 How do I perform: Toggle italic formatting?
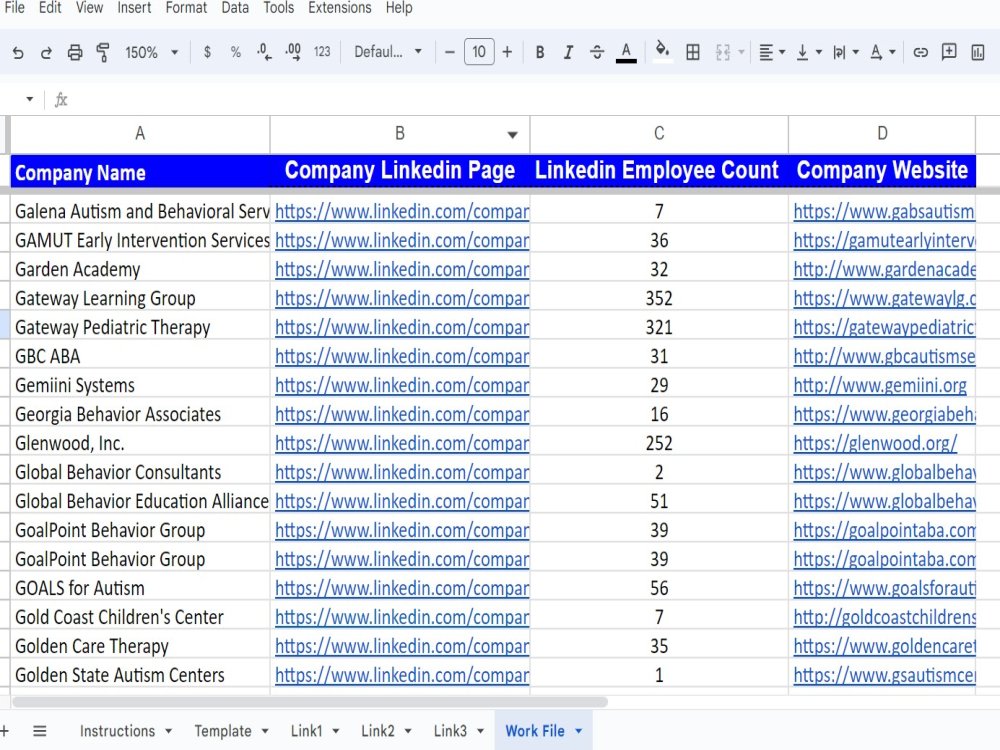click(568, 51)
